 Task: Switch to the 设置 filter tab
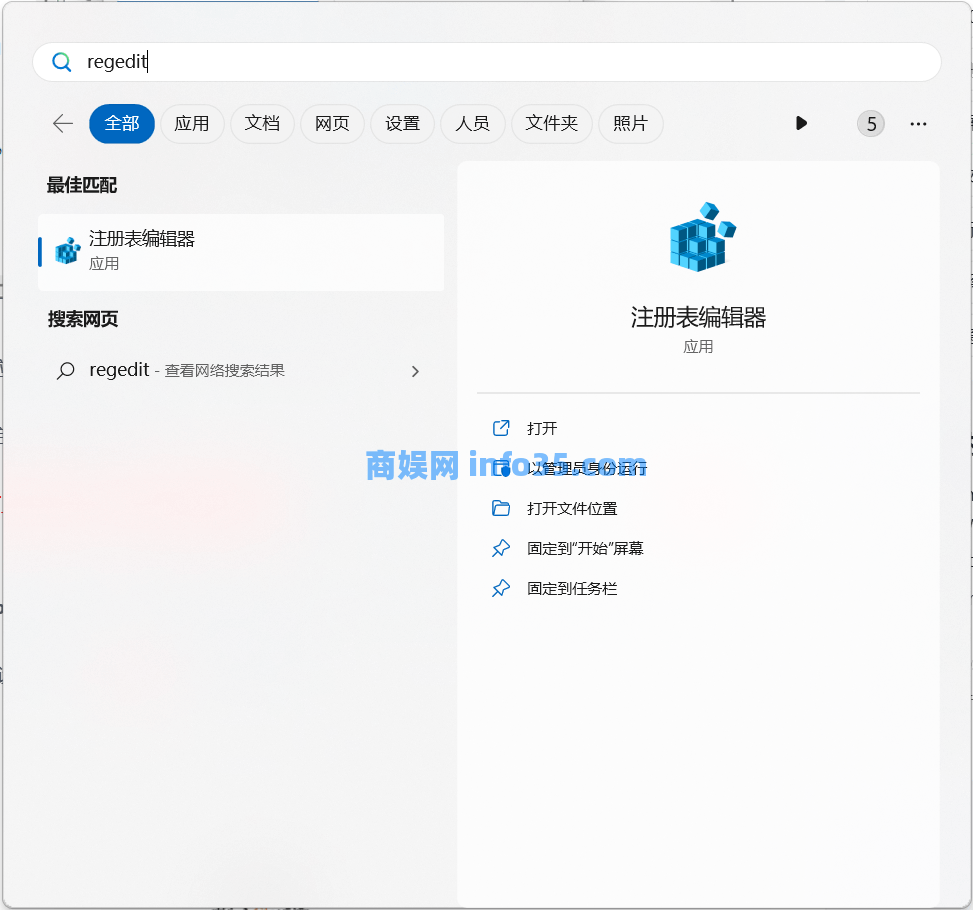[x=402, y=123]
